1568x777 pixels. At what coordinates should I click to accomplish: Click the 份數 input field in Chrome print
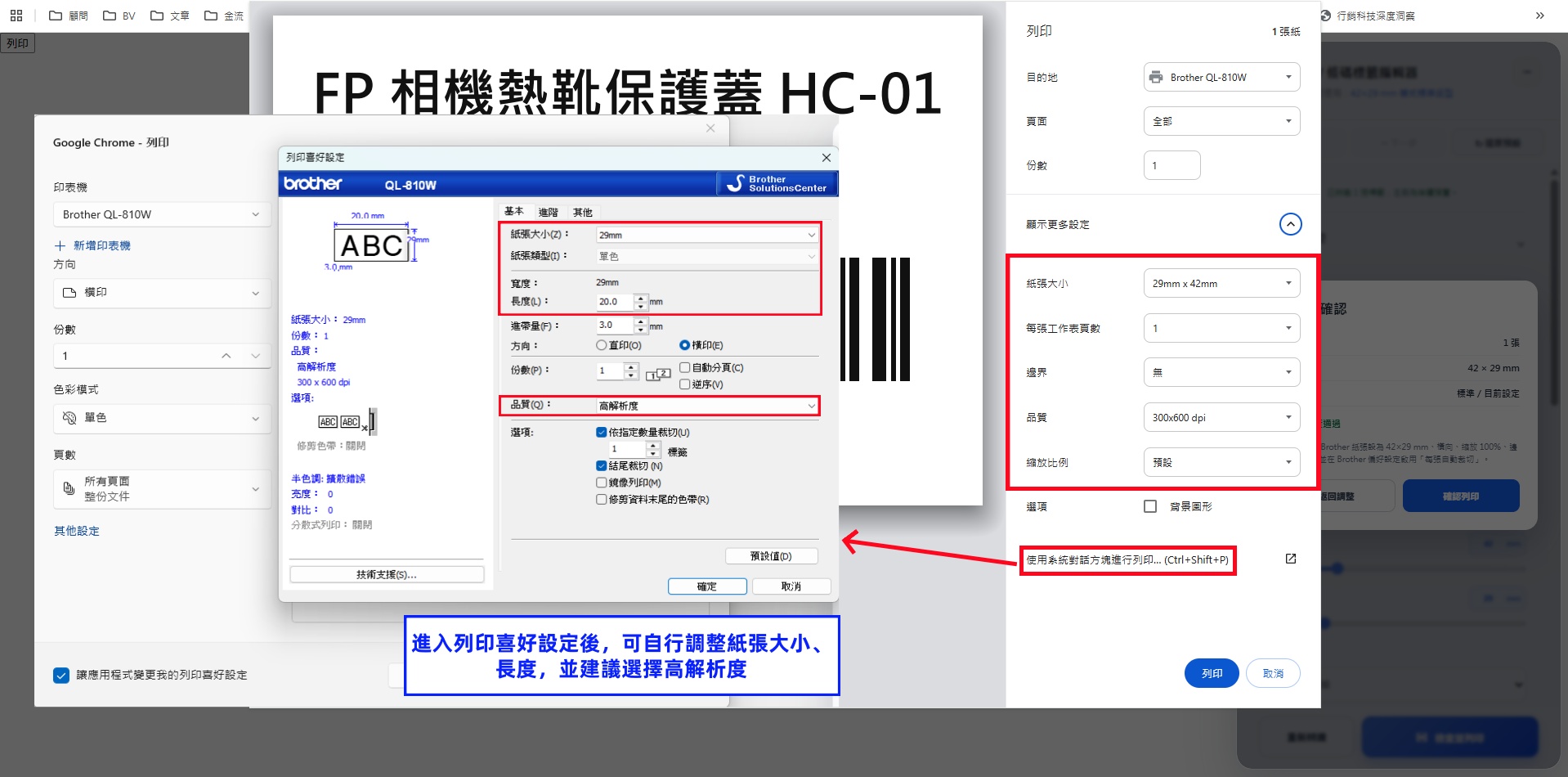click(1172, 165)
